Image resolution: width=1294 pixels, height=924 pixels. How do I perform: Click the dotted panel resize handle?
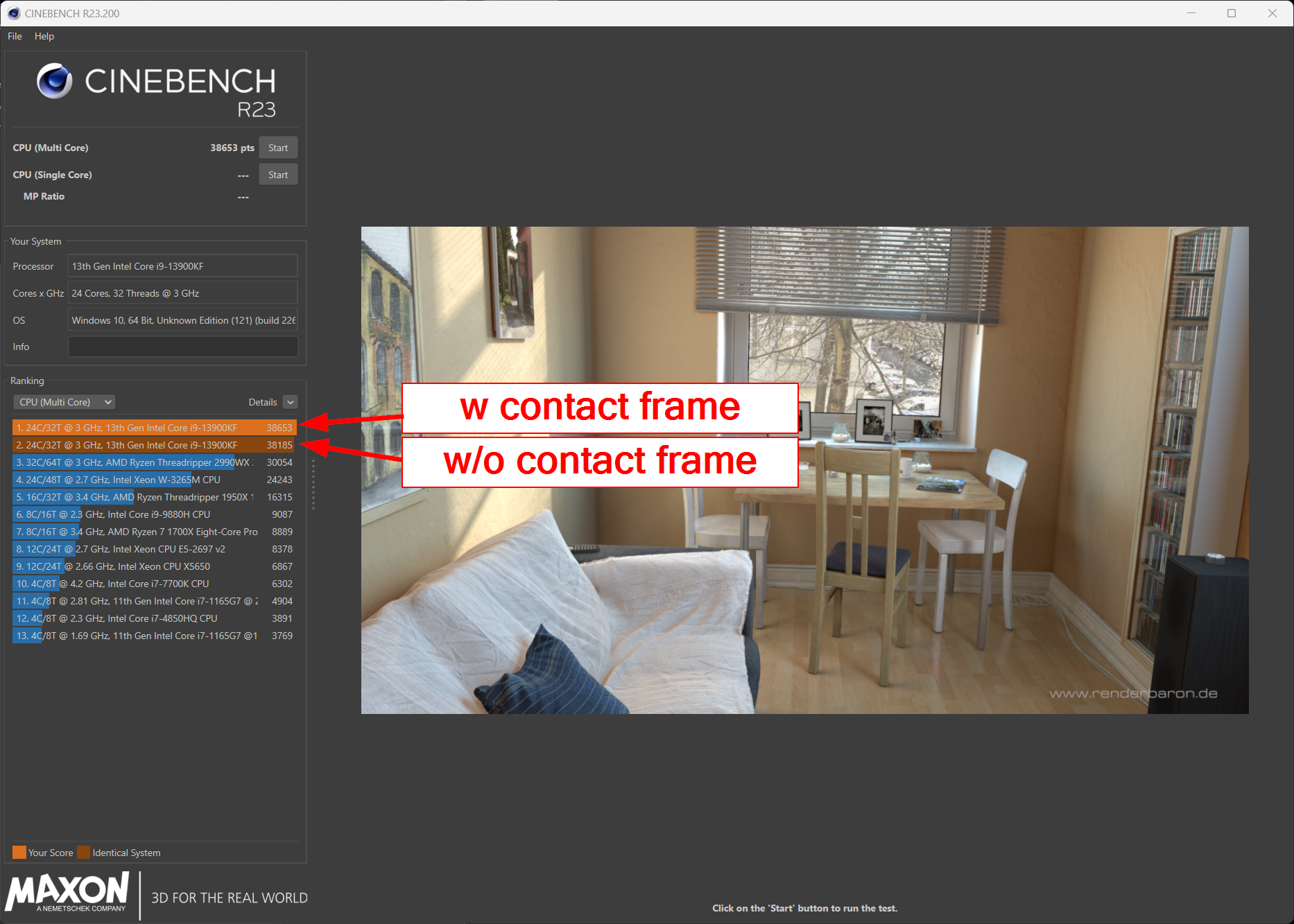(313, 484)
